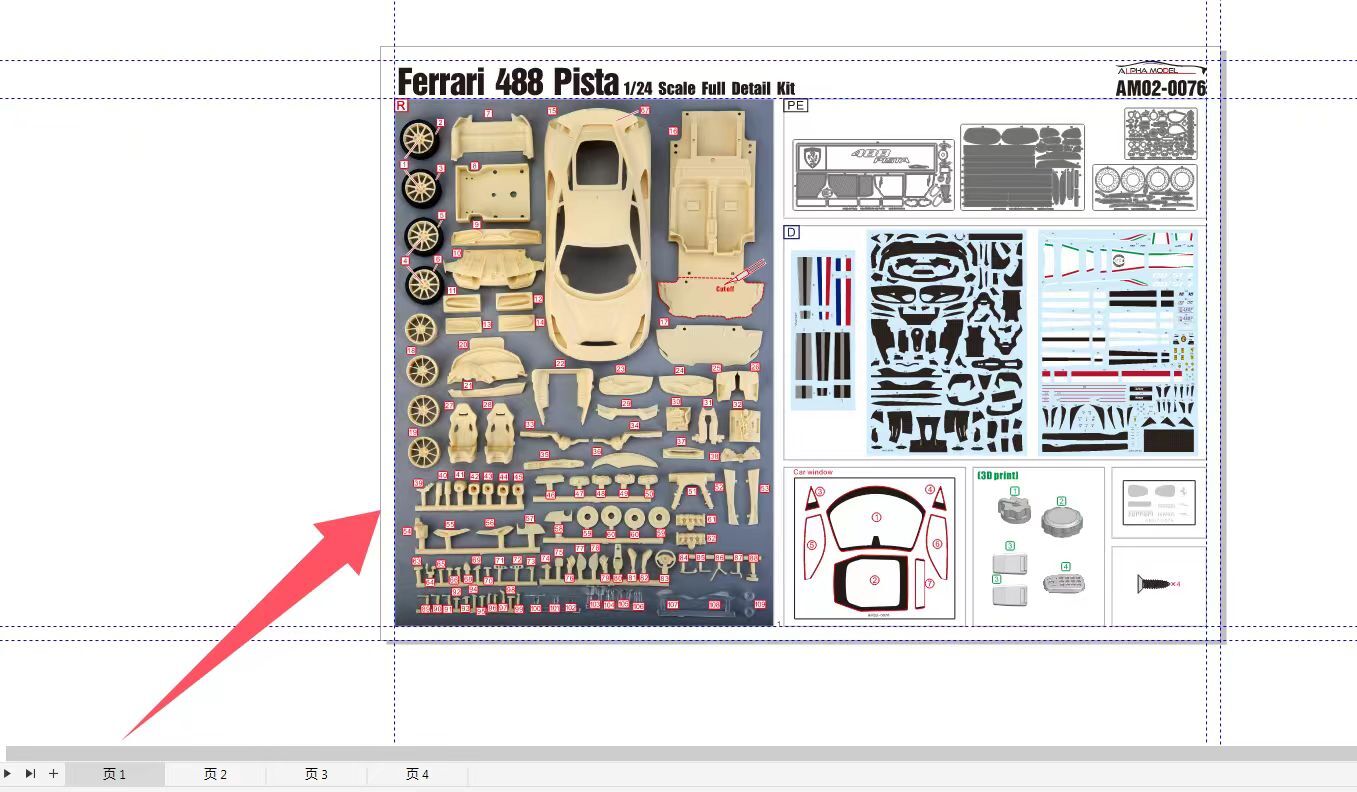Select the screw illustration marked ×4
Screen dimensions: 1357x792
coord(1158,583)
